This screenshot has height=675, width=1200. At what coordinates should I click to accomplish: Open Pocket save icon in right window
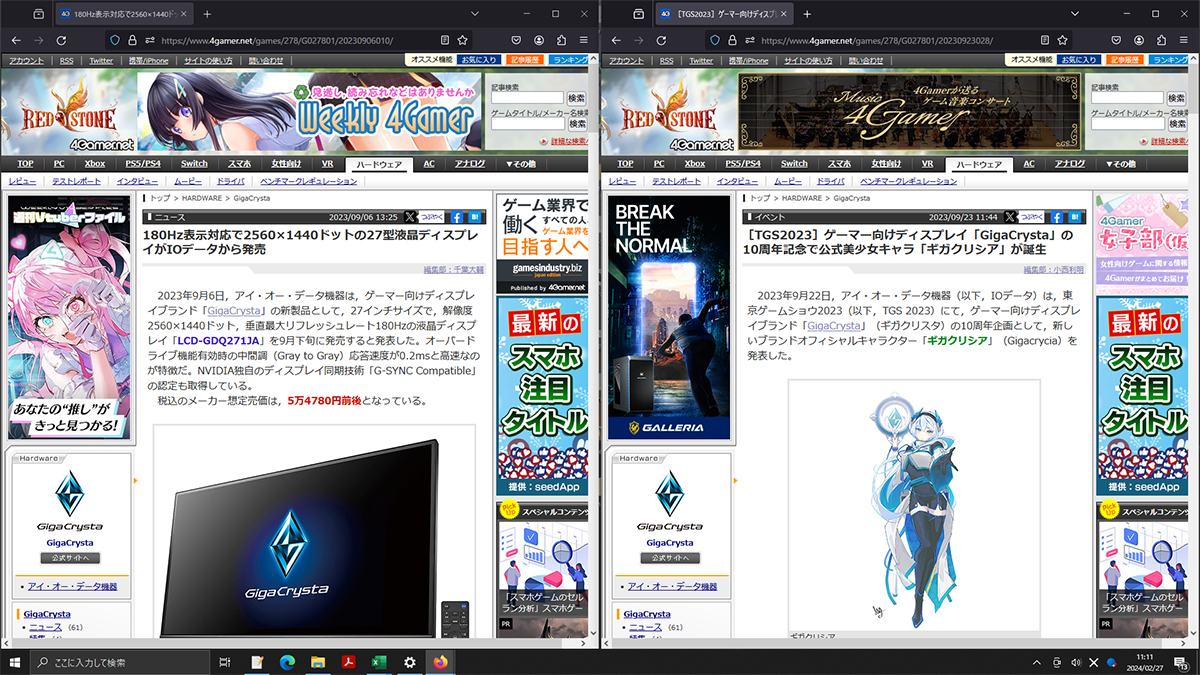1117,40
